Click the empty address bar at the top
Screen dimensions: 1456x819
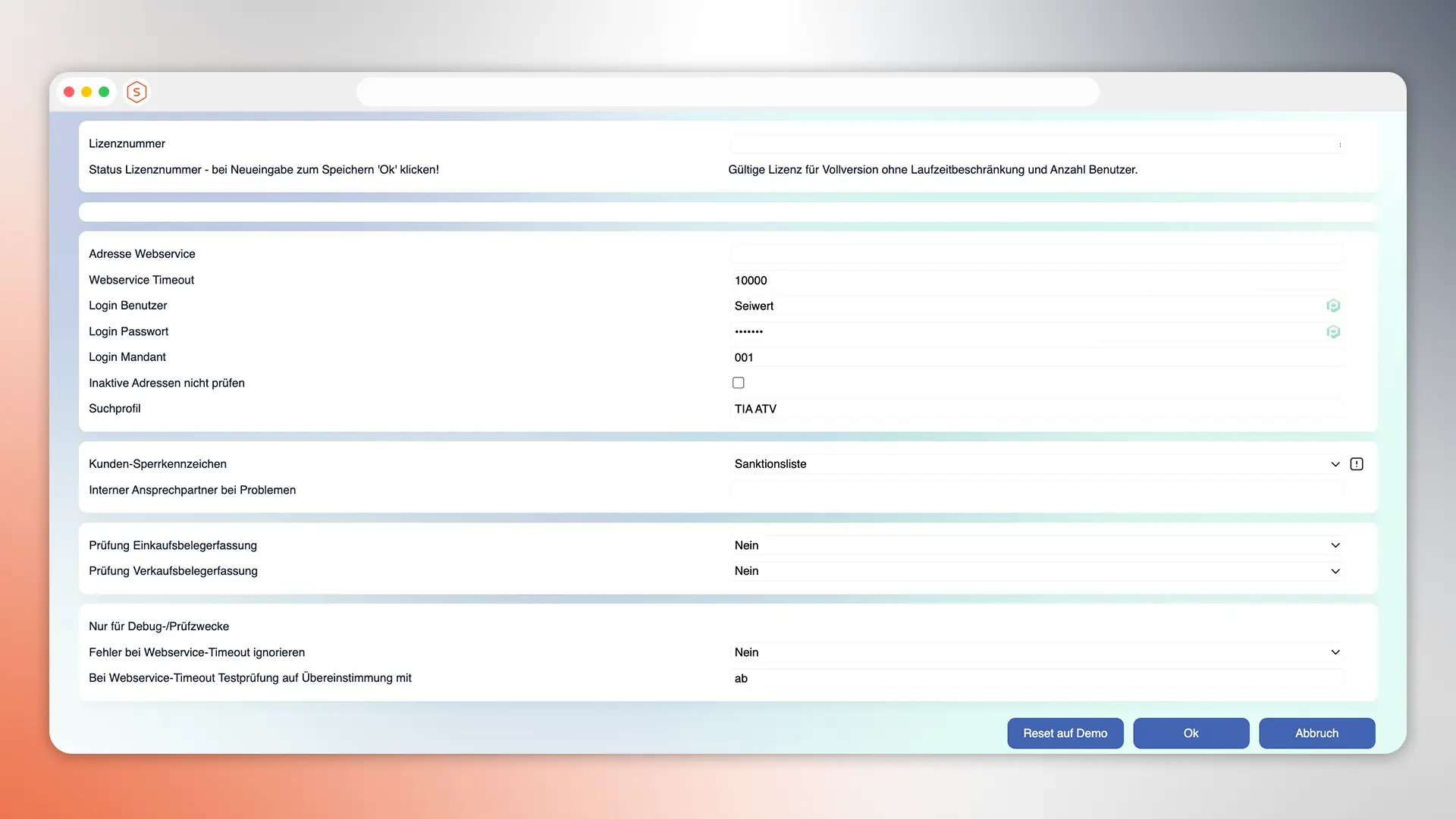[x=727, y=92]
